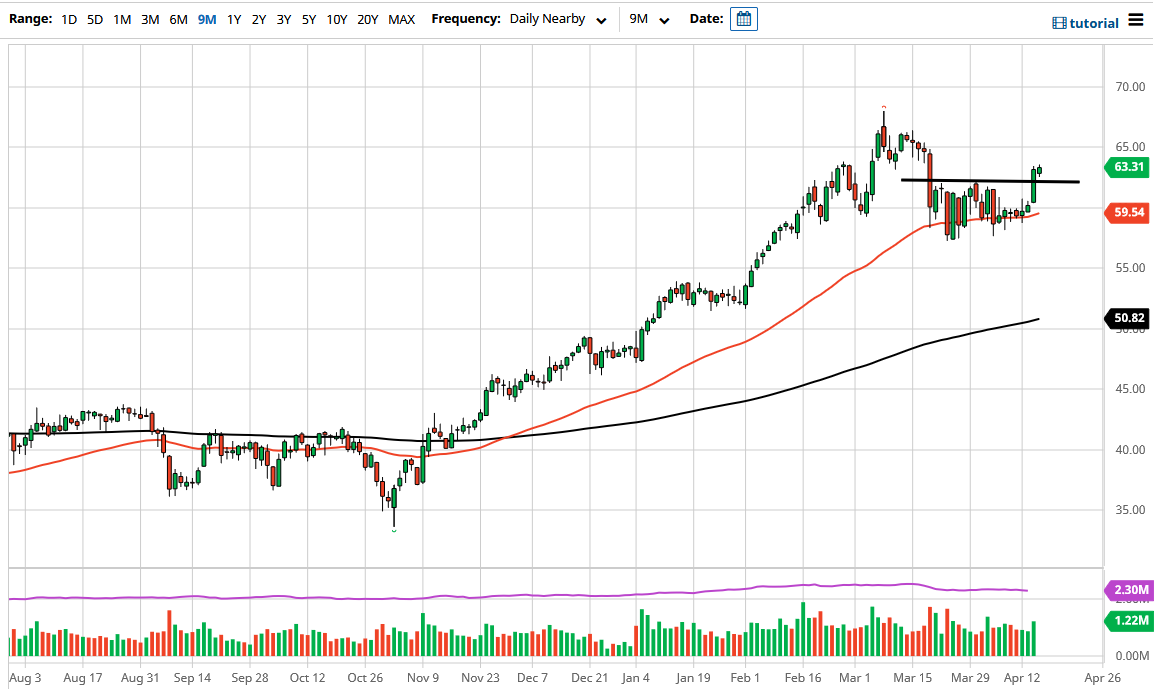1157x695 pixels.
Task: Switch to the 1M range
Action: coord(122,18)
